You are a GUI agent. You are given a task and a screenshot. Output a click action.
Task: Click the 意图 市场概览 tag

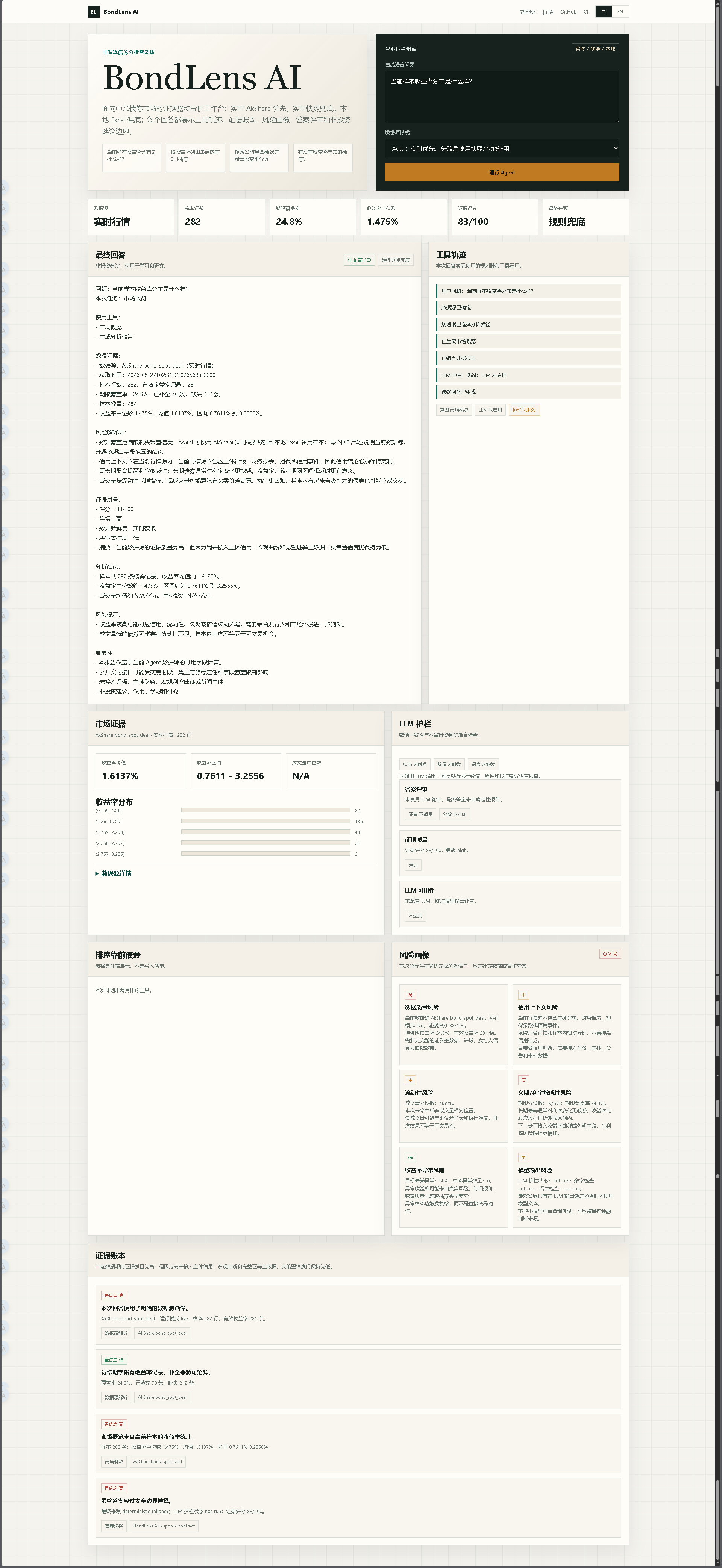[454, 410]
